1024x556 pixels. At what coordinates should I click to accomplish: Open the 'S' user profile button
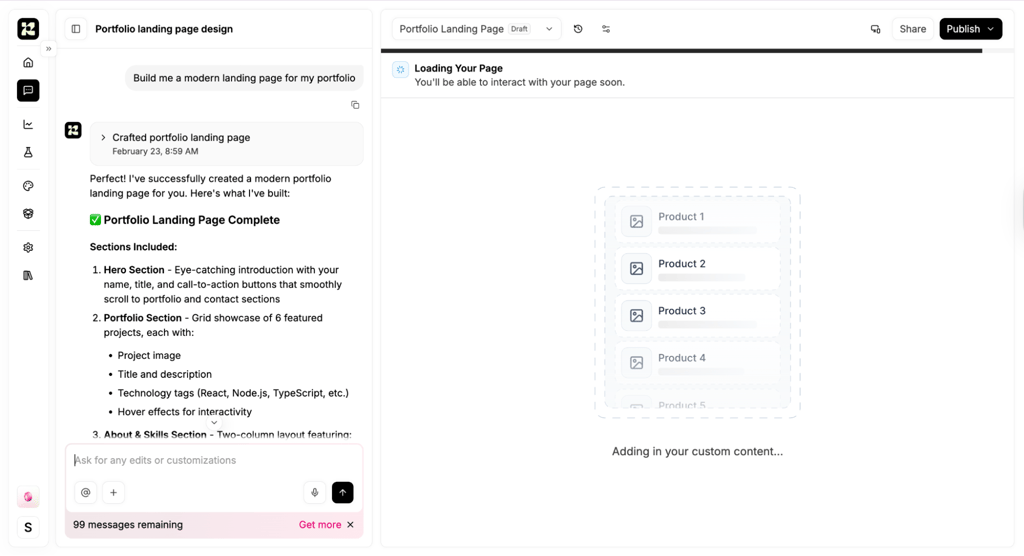(x=28, y=527)
